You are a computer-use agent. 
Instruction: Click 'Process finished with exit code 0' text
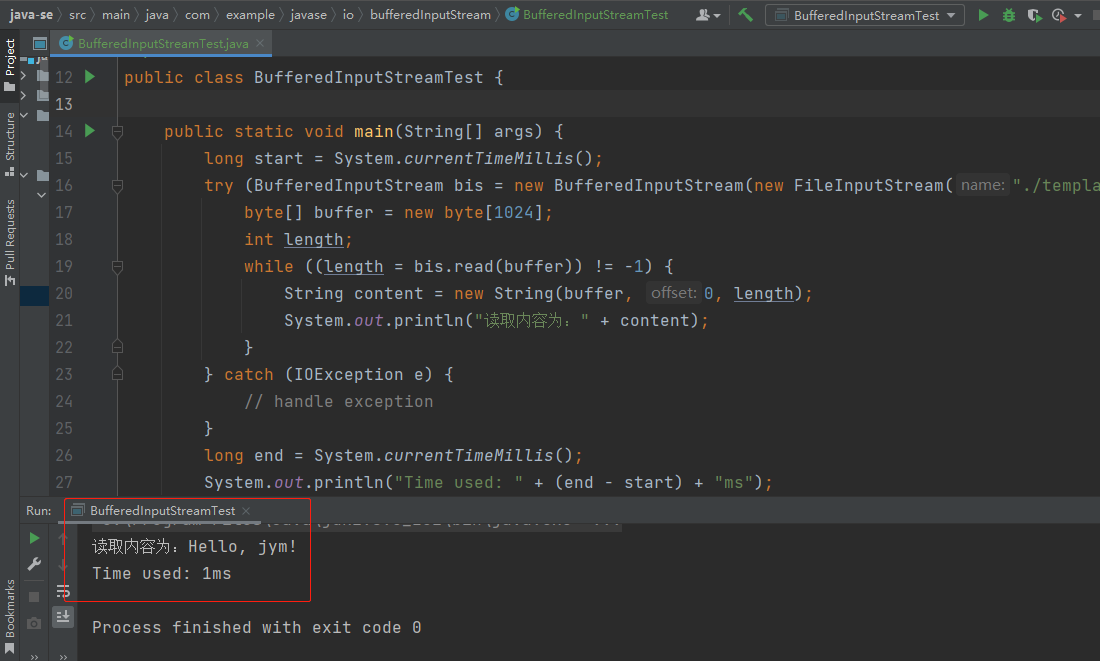click(x=257, y=627)
